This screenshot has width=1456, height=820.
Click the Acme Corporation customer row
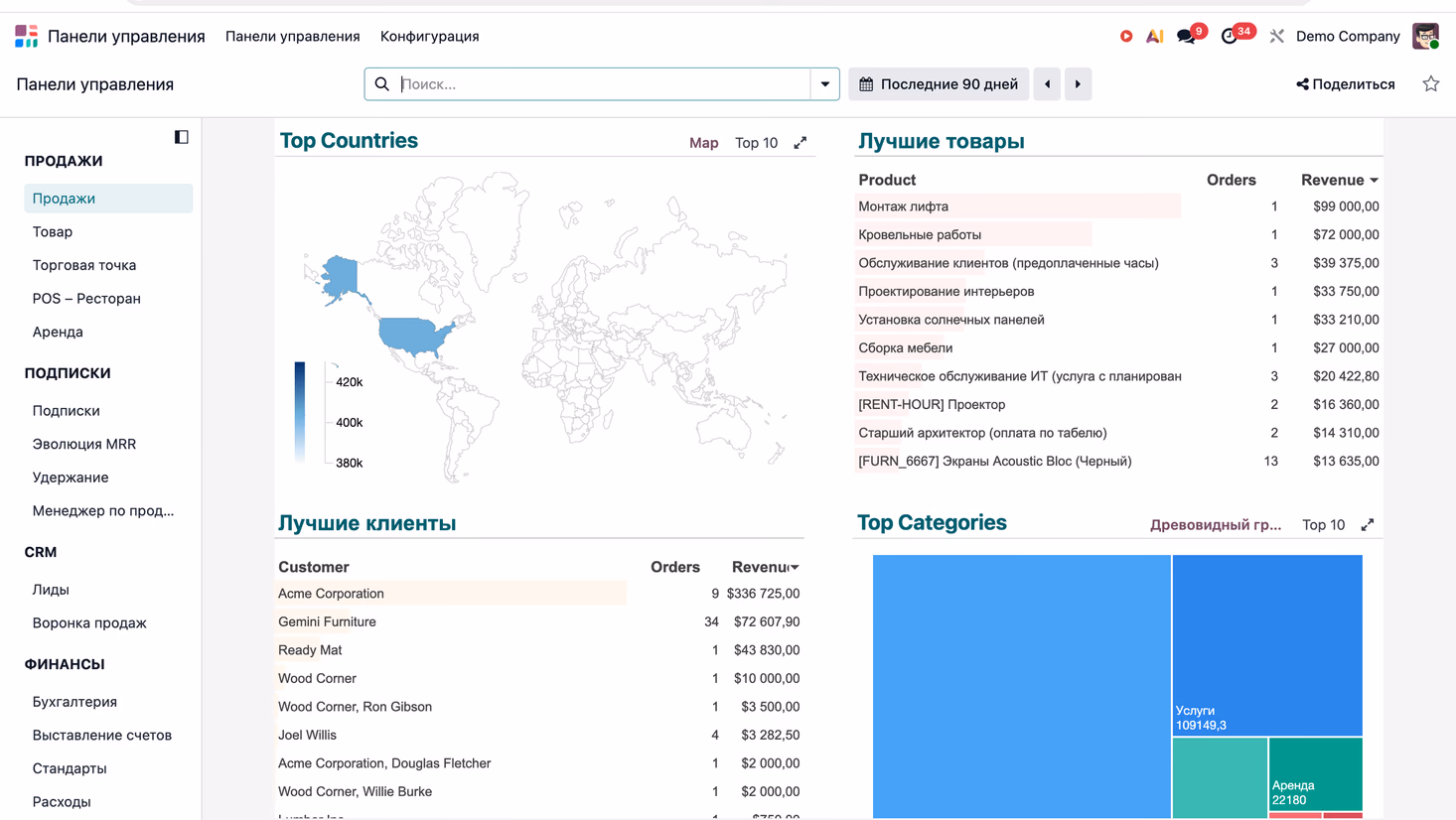(539, 594)
